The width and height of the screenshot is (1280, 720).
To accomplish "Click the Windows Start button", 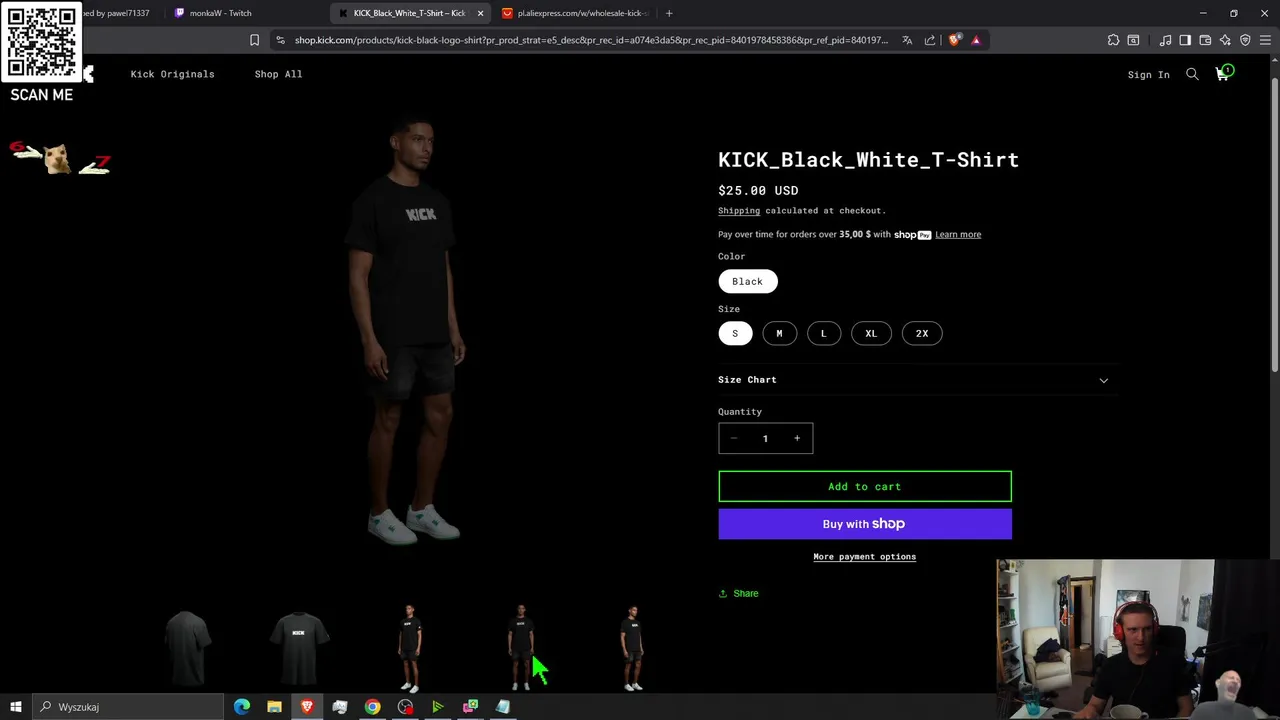I will pyautogui.click(x=16, y=707).
